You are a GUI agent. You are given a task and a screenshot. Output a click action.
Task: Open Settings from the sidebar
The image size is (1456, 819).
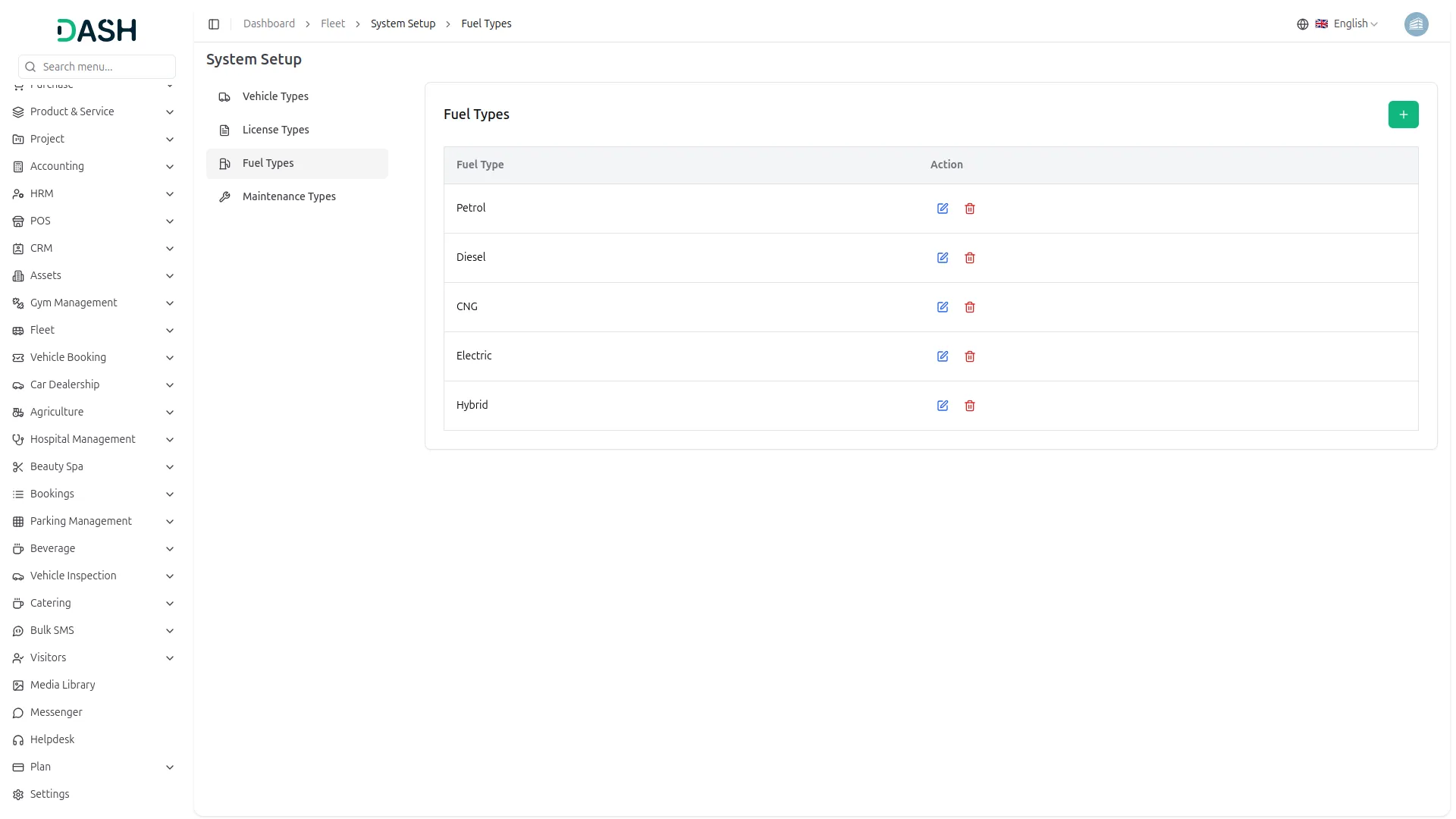tap(50, 794)
